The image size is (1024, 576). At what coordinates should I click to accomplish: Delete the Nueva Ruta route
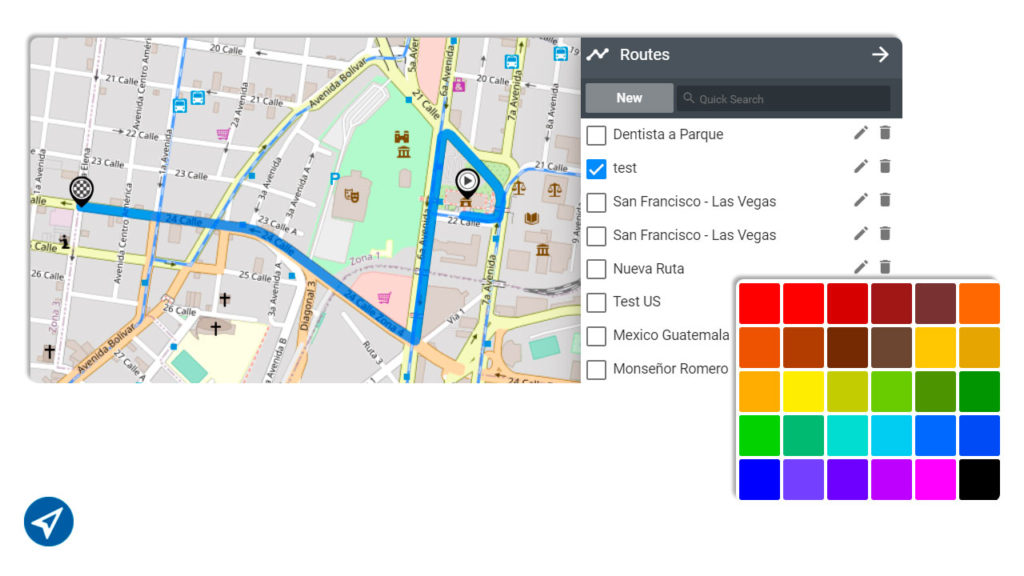(885, 266)
